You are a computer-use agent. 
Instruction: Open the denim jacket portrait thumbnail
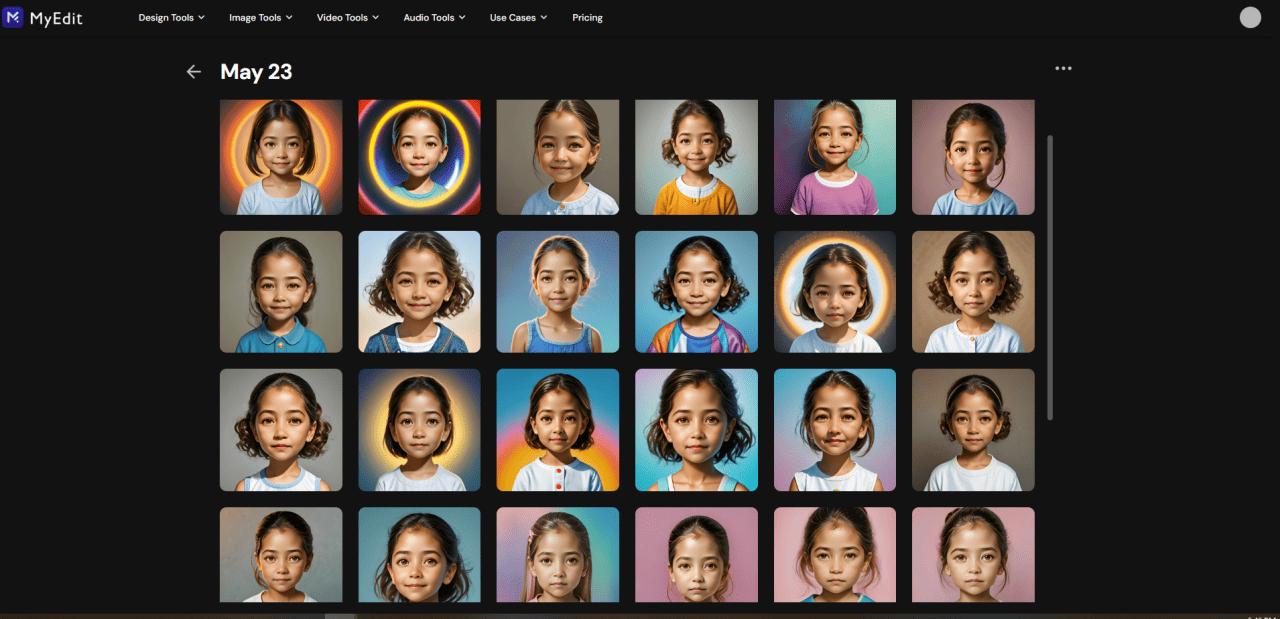pos(419,291)
